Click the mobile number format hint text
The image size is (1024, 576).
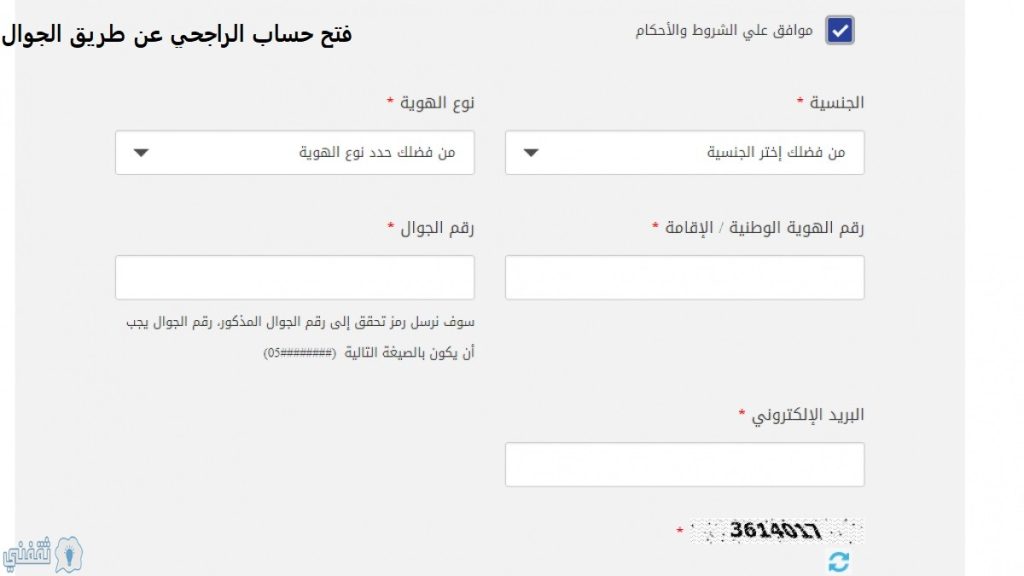(x=300, y=337)
